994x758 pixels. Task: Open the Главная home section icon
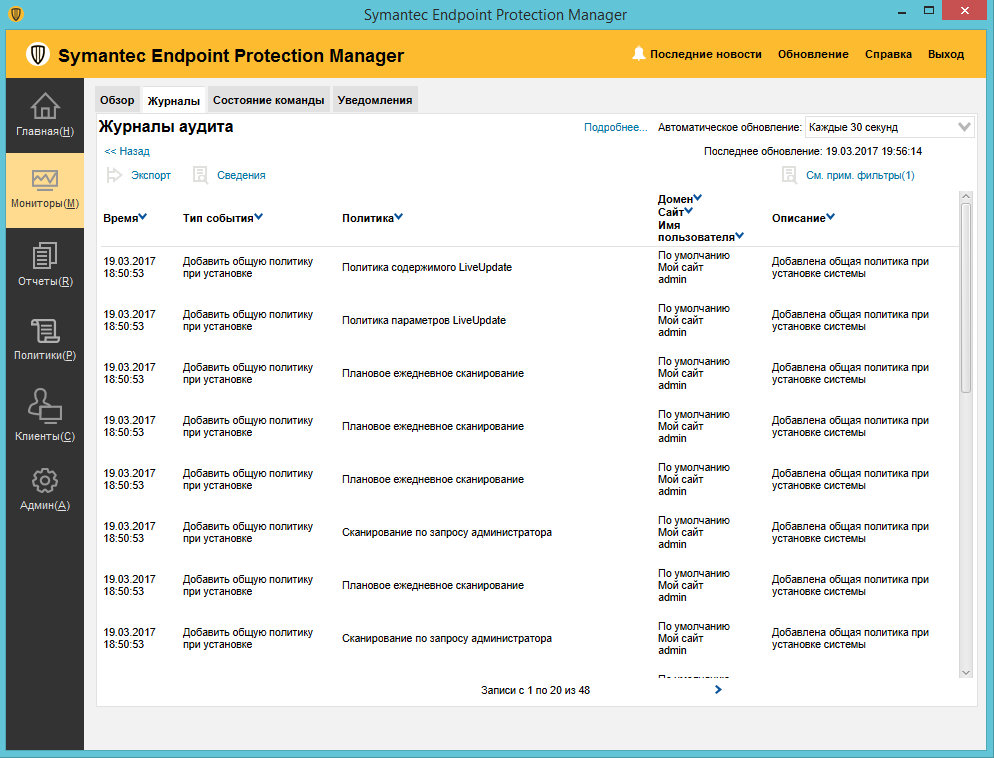pos(44,106)
